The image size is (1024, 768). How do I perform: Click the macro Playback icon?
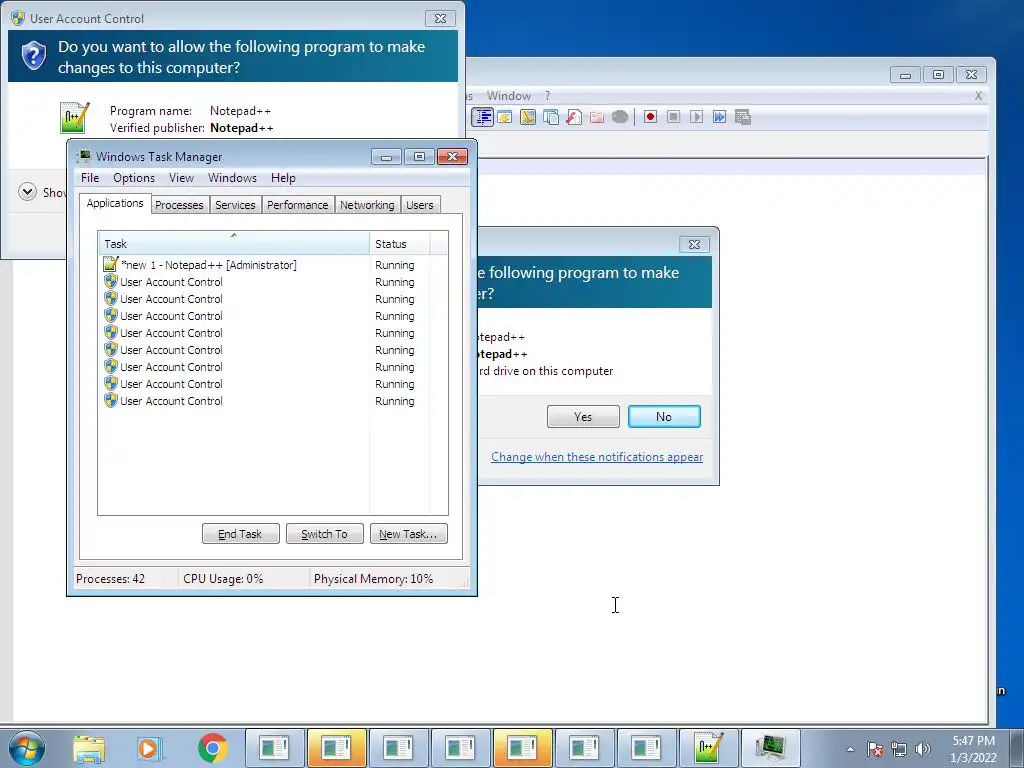pos(696,117)
